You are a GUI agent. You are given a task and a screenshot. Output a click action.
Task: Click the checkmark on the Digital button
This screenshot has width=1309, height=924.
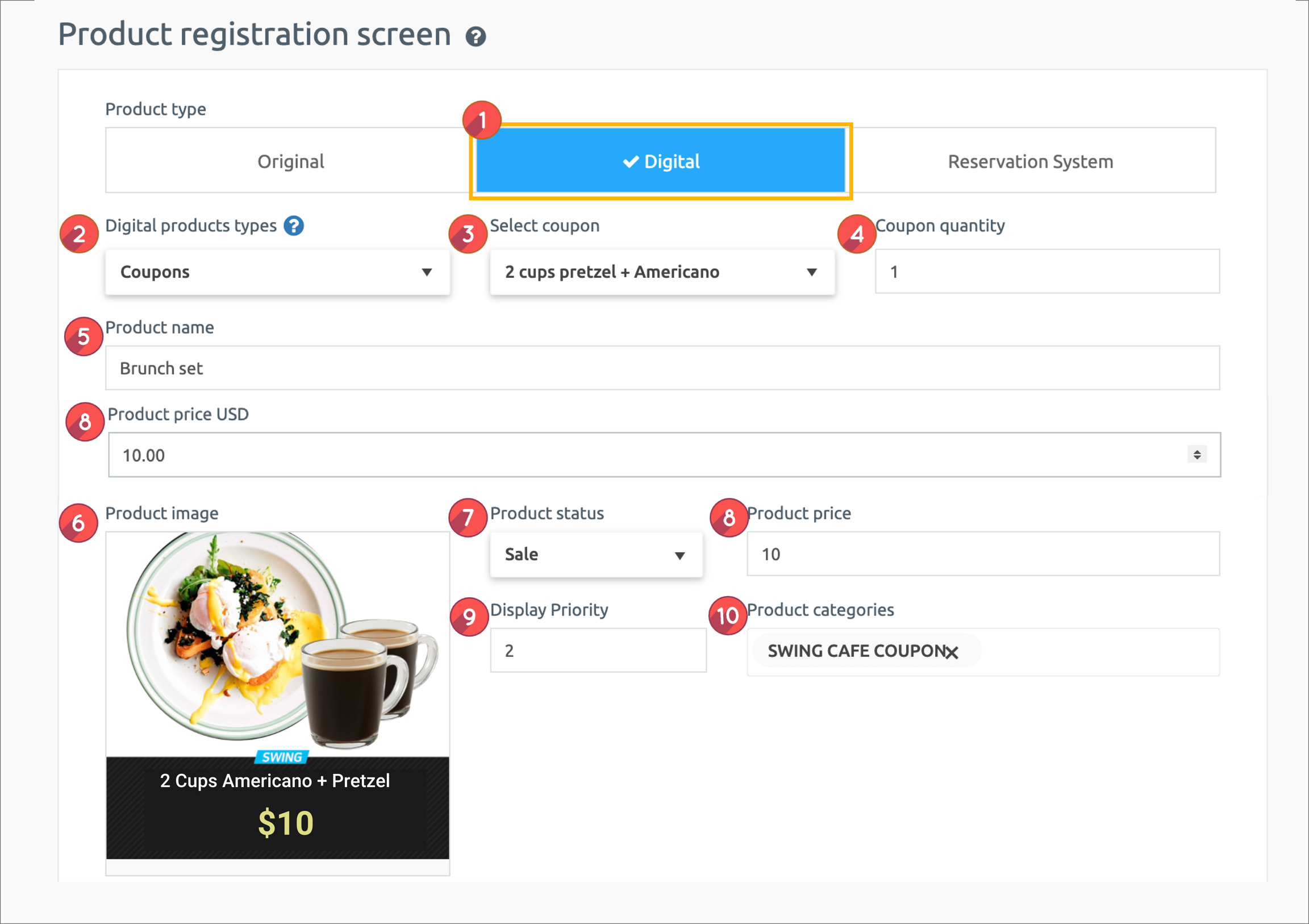tap(631, 162)
